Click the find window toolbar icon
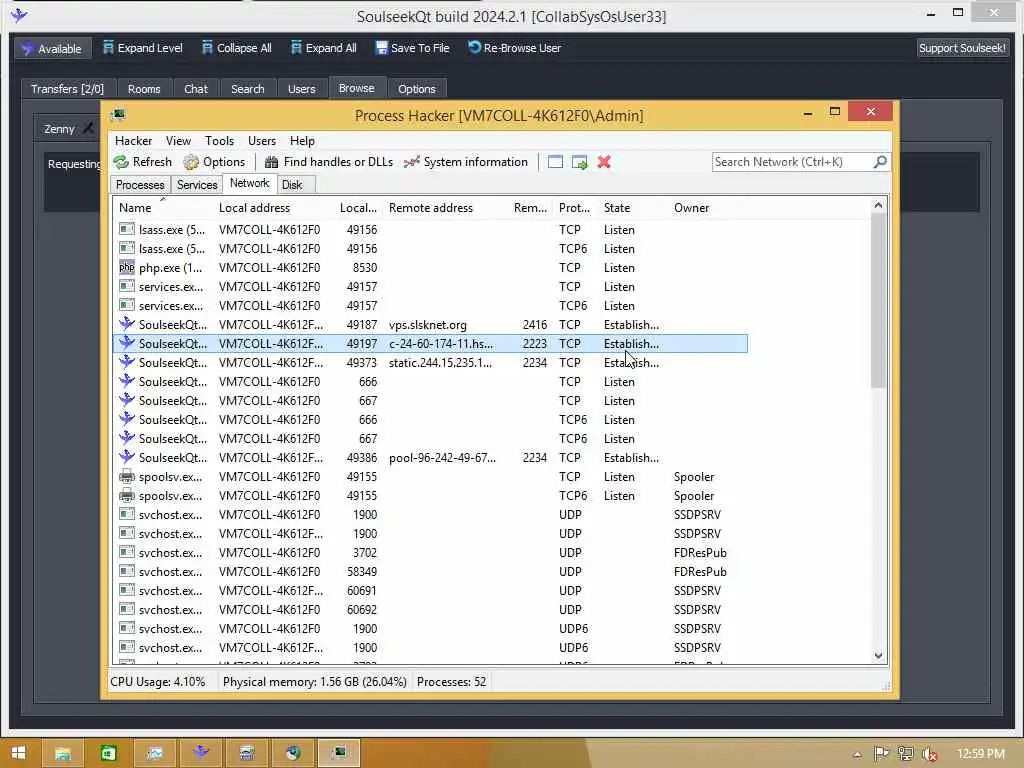 (x=555, y=162)
